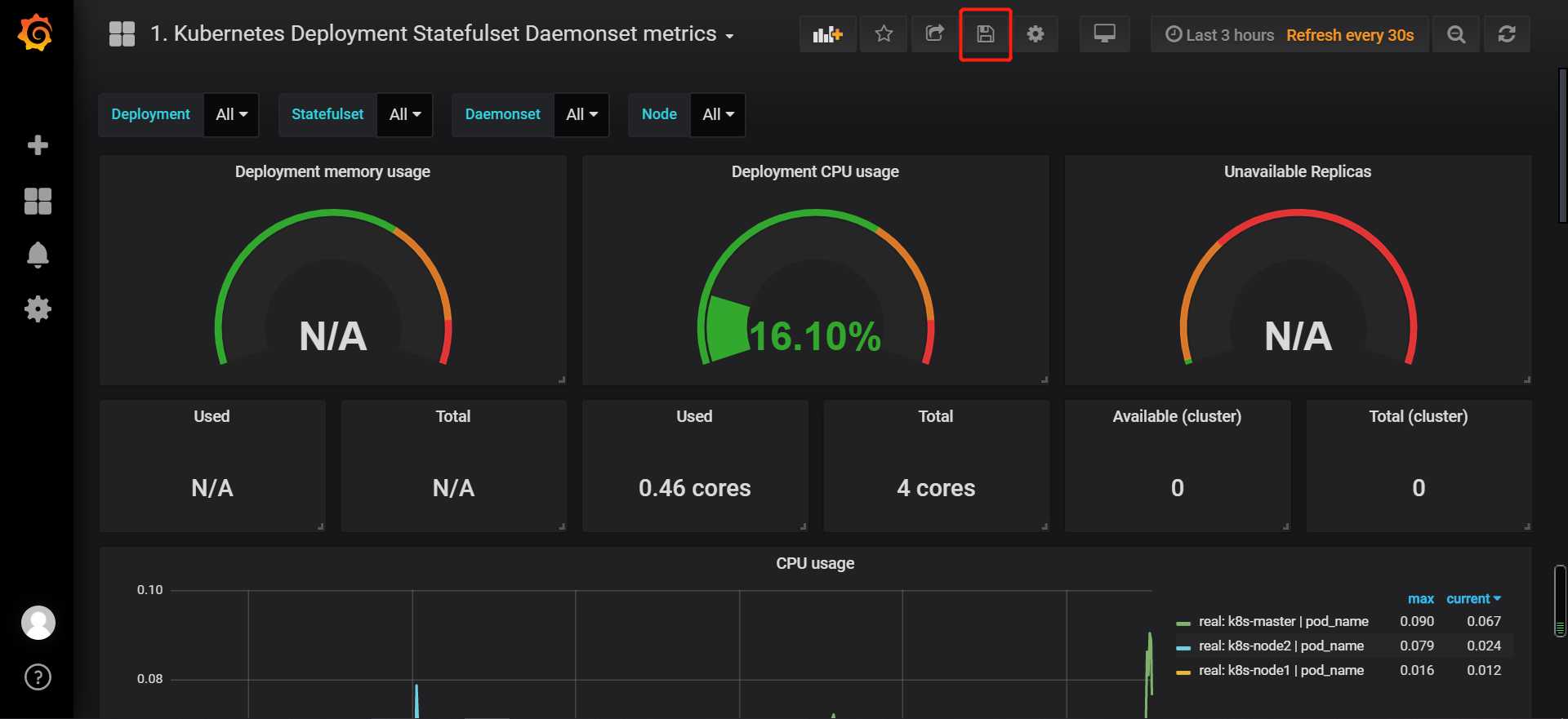Click blue color swatch of k8s-node2 series
This screenshot has width=1568, height=719.
(x=1183, y=648)
